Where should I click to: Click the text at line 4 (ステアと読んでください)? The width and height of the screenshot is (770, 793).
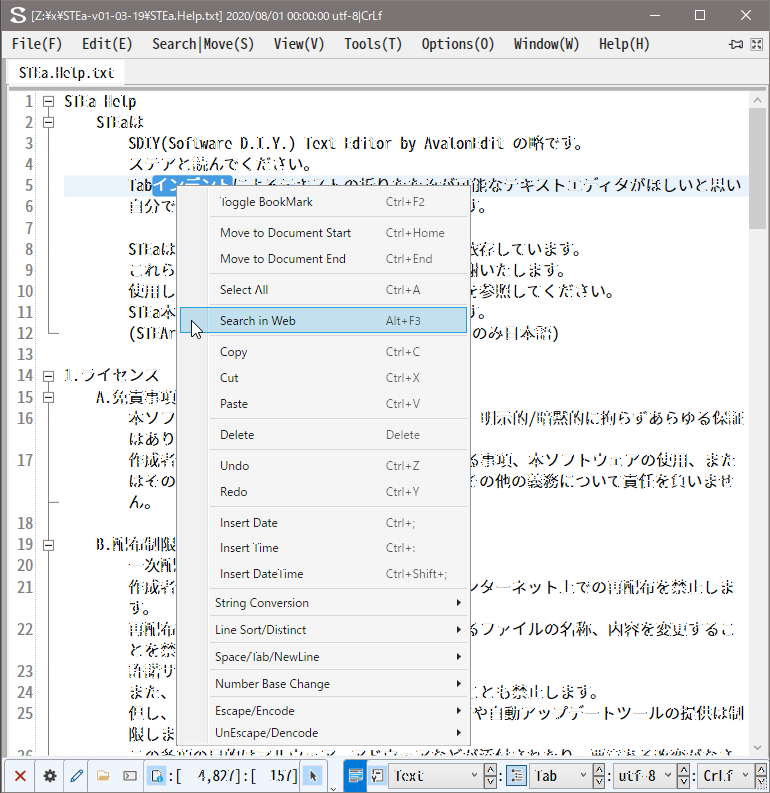[x=220, y=164]
